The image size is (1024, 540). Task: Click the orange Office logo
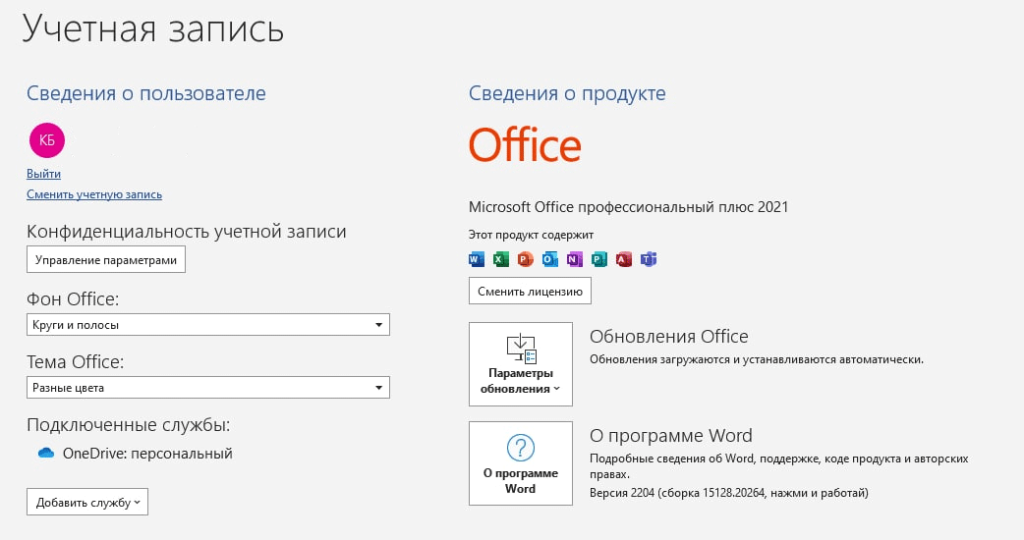(x=525, y=145)
